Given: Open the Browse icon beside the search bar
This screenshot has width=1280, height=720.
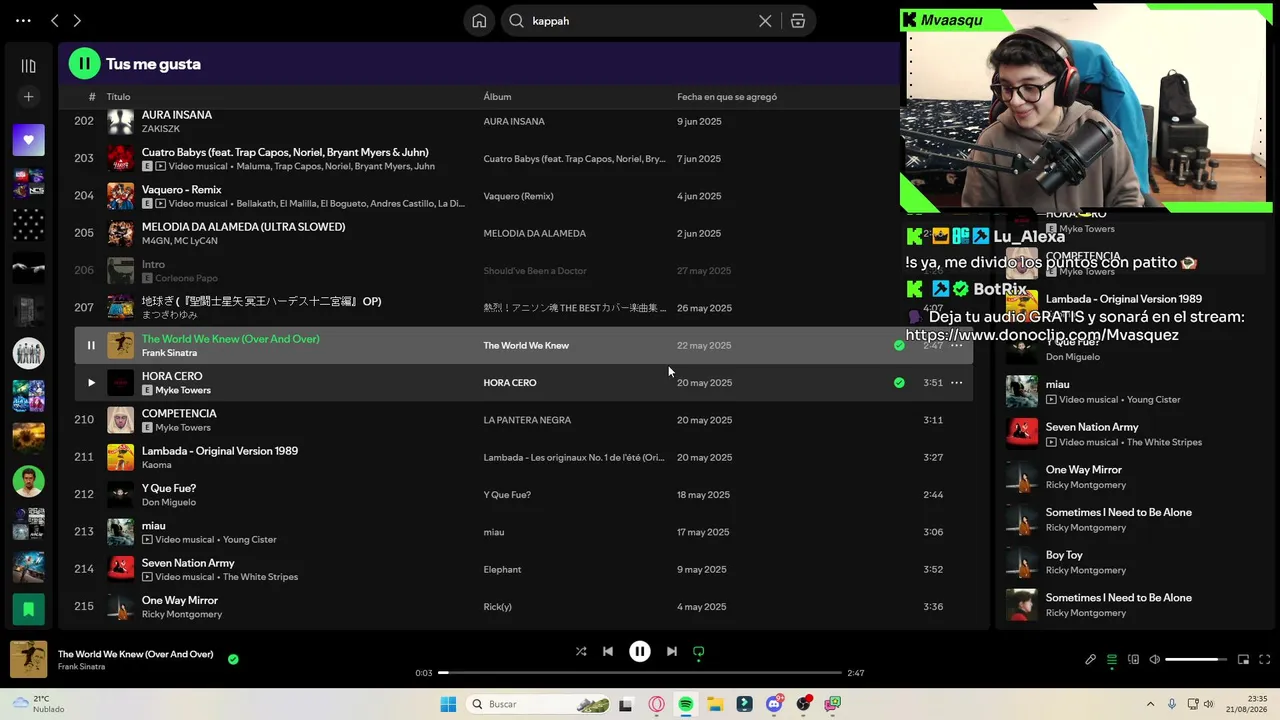Looking at the screenshot, I should (x=798, y=21).
